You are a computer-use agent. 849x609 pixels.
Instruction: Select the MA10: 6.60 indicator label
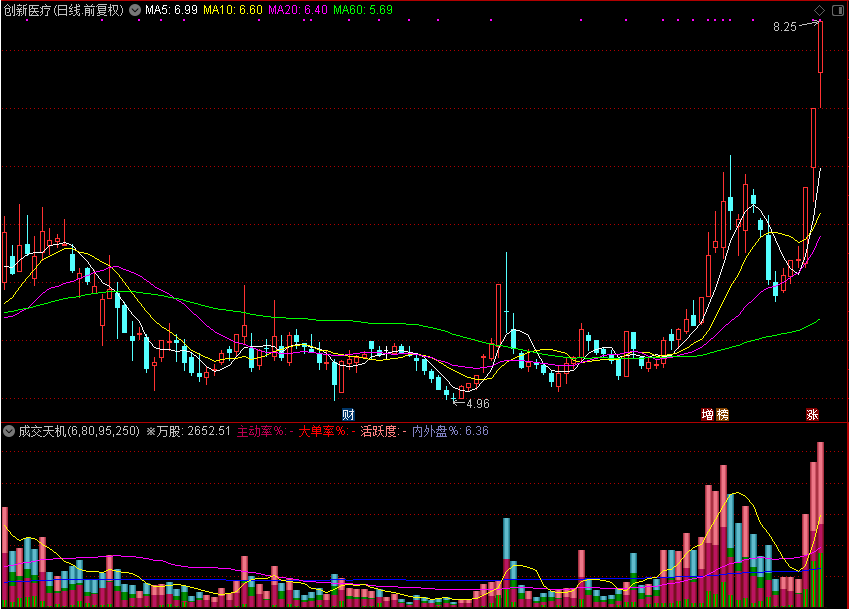pyautogui.click(x=233, y=10)
